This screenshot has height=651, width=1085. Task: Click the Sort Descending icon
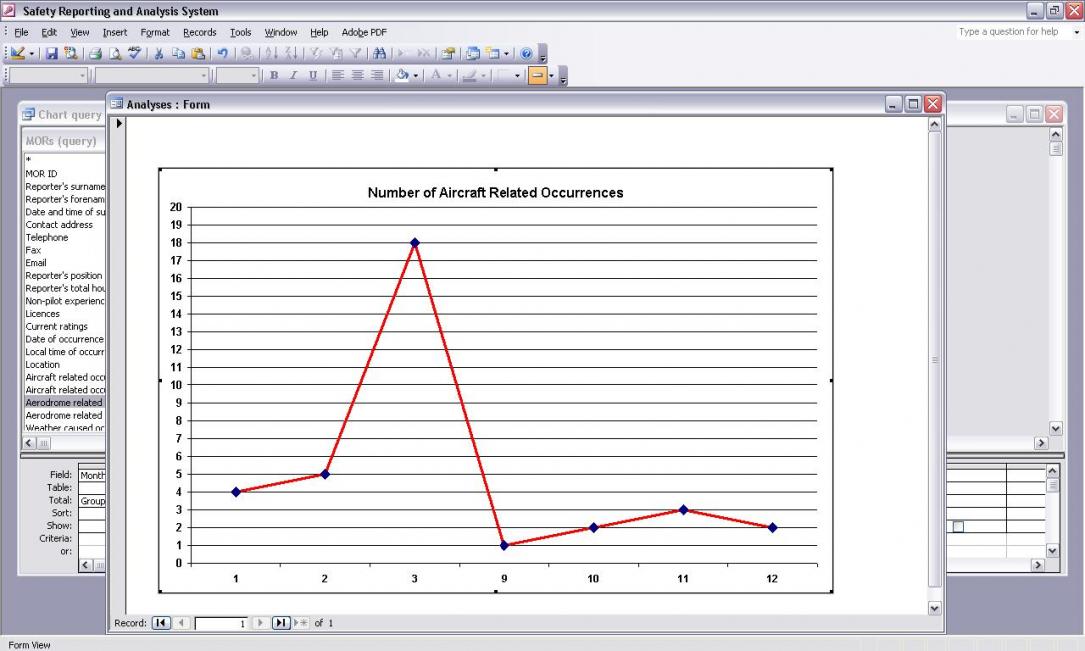[x=291, y=53]
